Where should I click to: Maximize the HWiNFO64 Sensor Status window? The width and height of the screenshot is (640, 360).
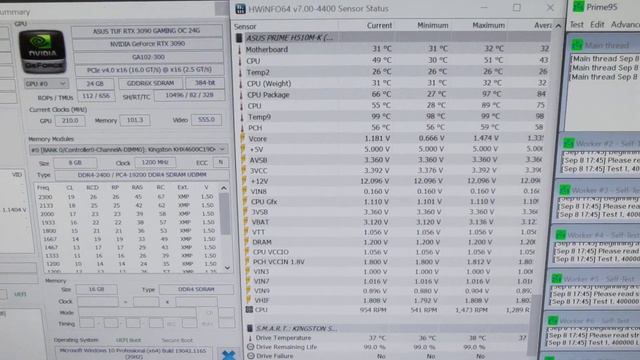click(x=517, y=8)
